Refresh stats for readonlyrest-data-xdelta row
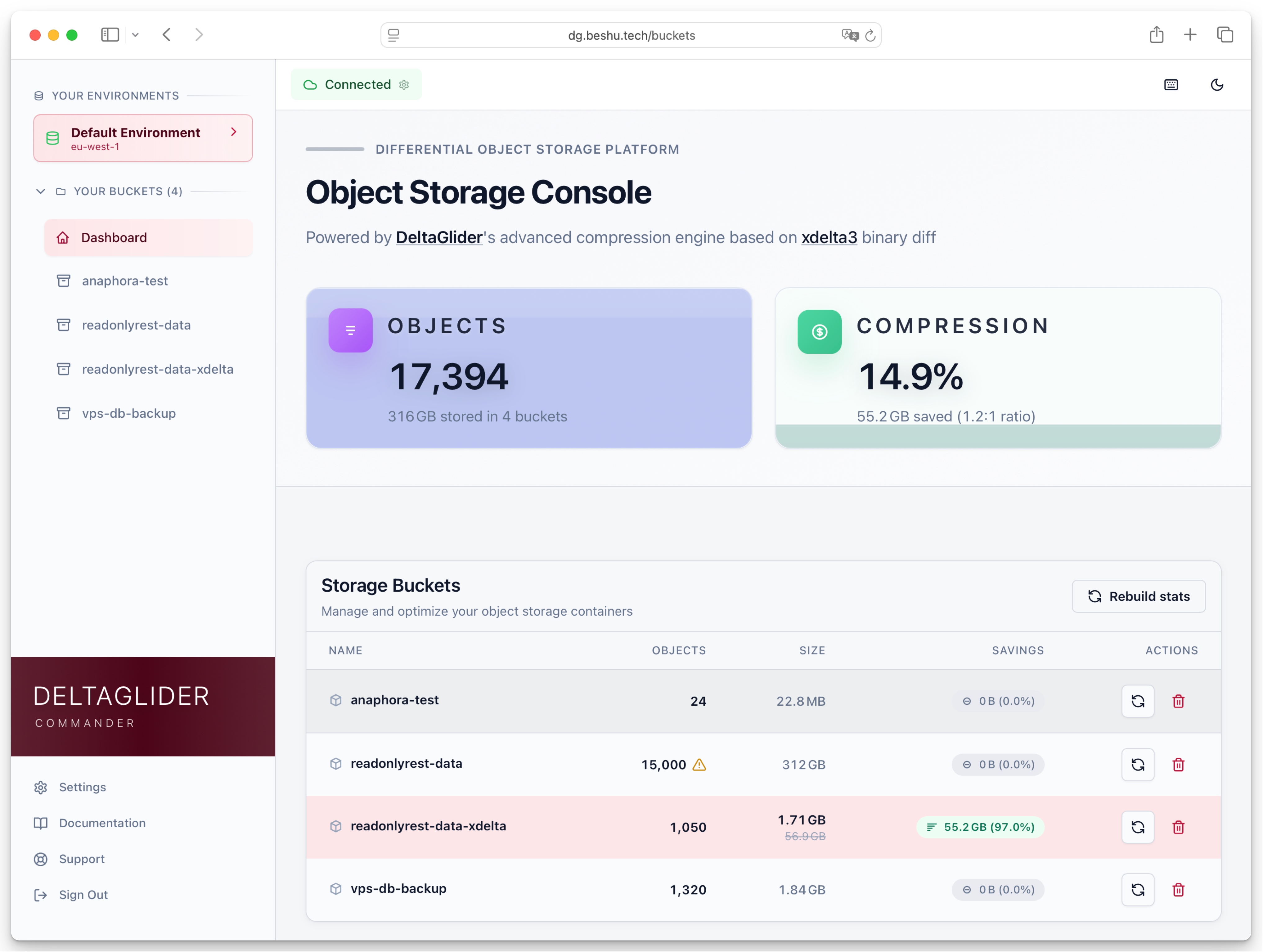Viewport: 1263px width, 952px height. [1137, 827]
